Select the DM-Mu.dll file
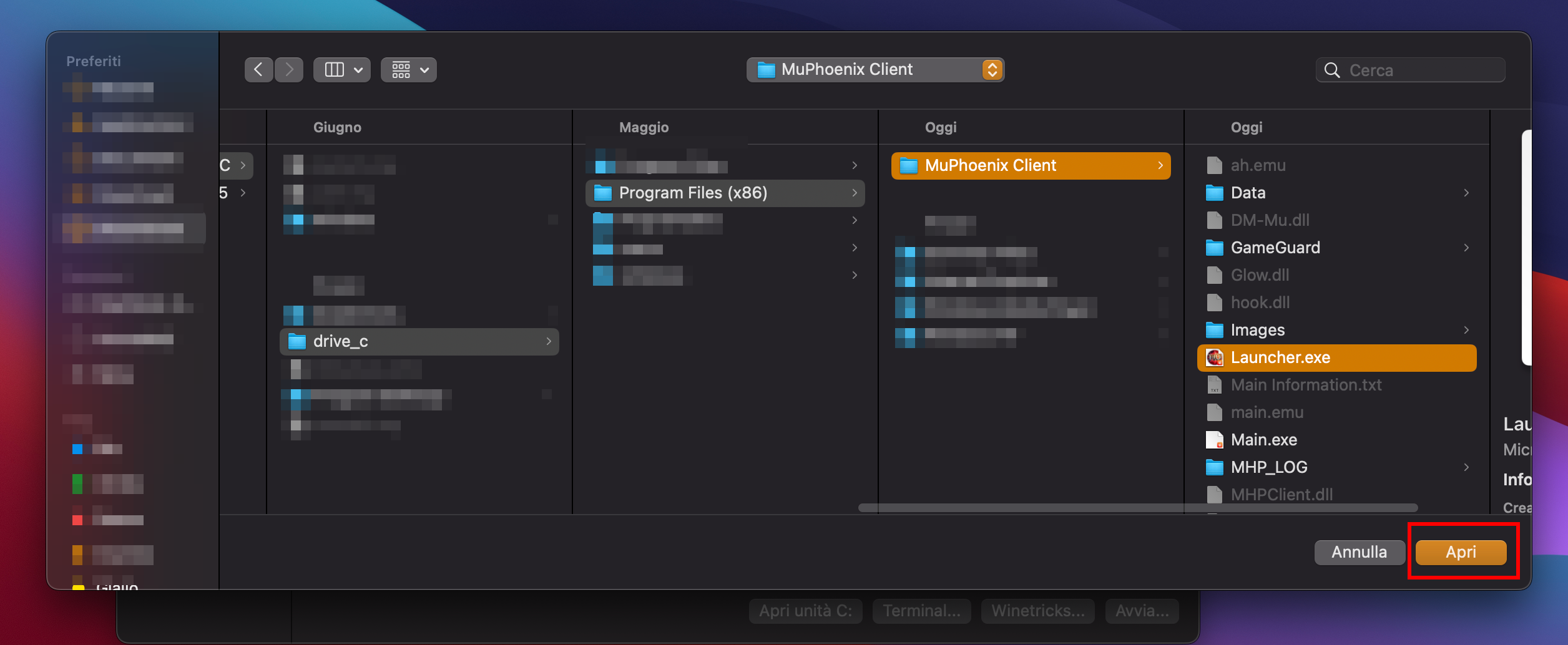 [x=1337, y=220]
